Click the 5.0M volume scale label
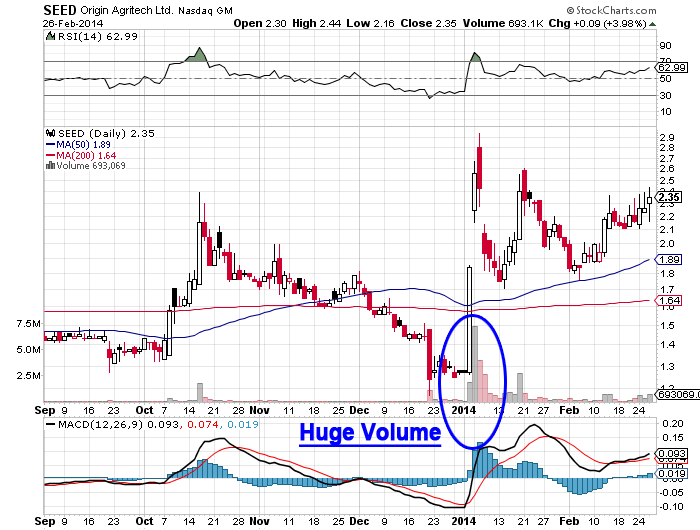The height and width of the screenshot is (530, 700). coord(29,350)
